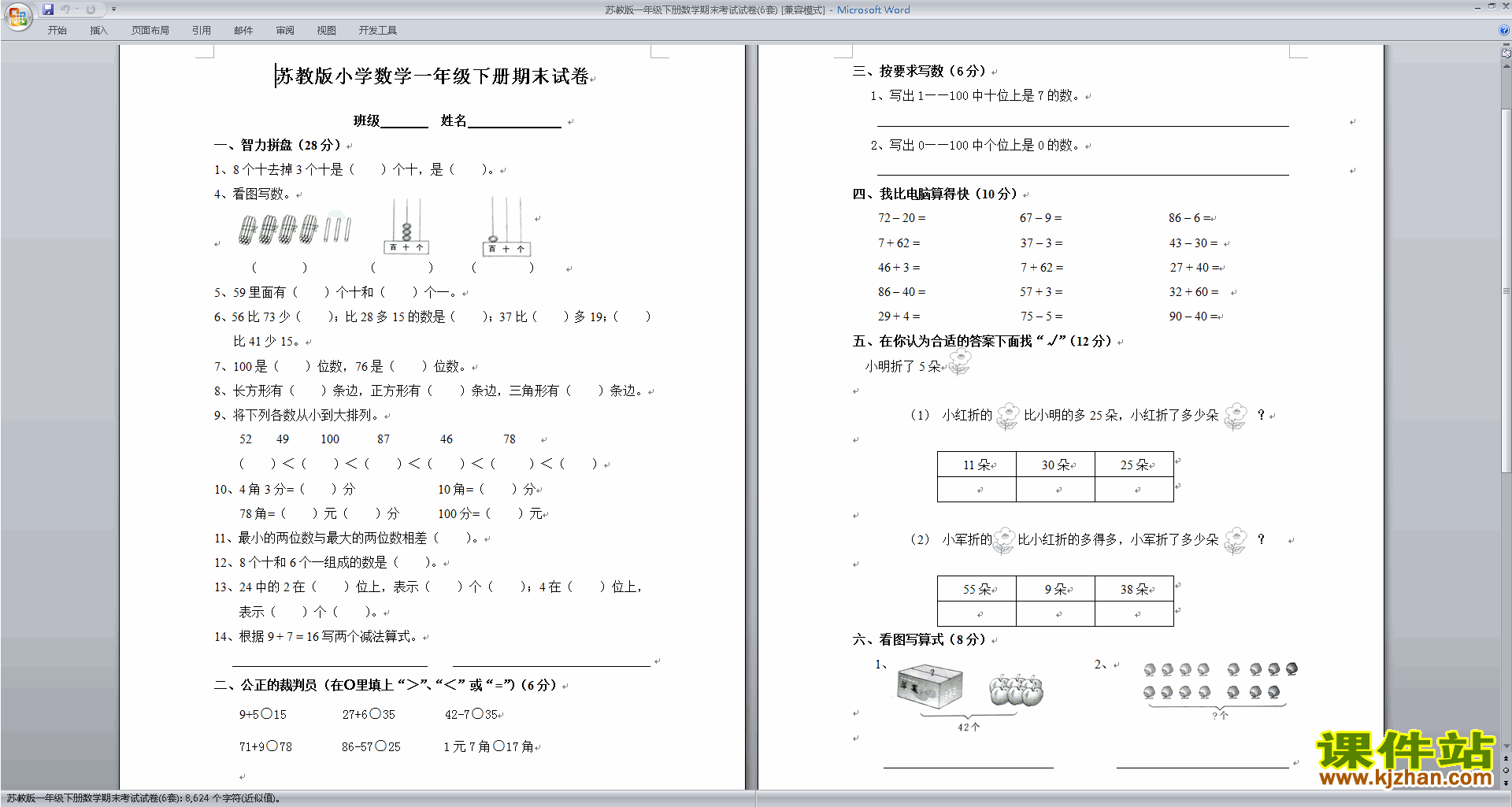The image size is (1512, 807).
Task: Click the table cell 38 朵
Action: click(x=1134, y=589)
